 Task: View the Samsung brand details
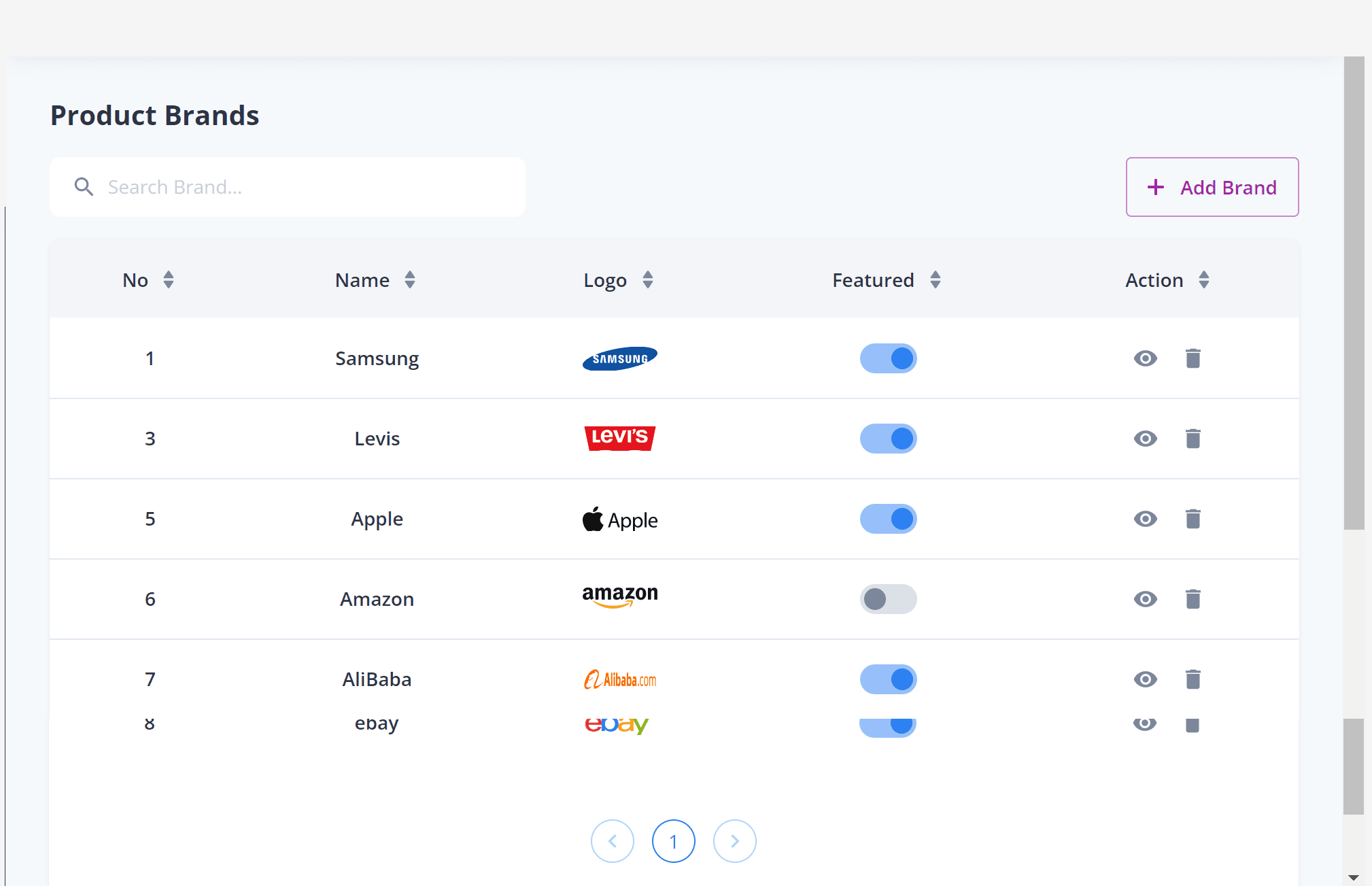pos(1146,358)
